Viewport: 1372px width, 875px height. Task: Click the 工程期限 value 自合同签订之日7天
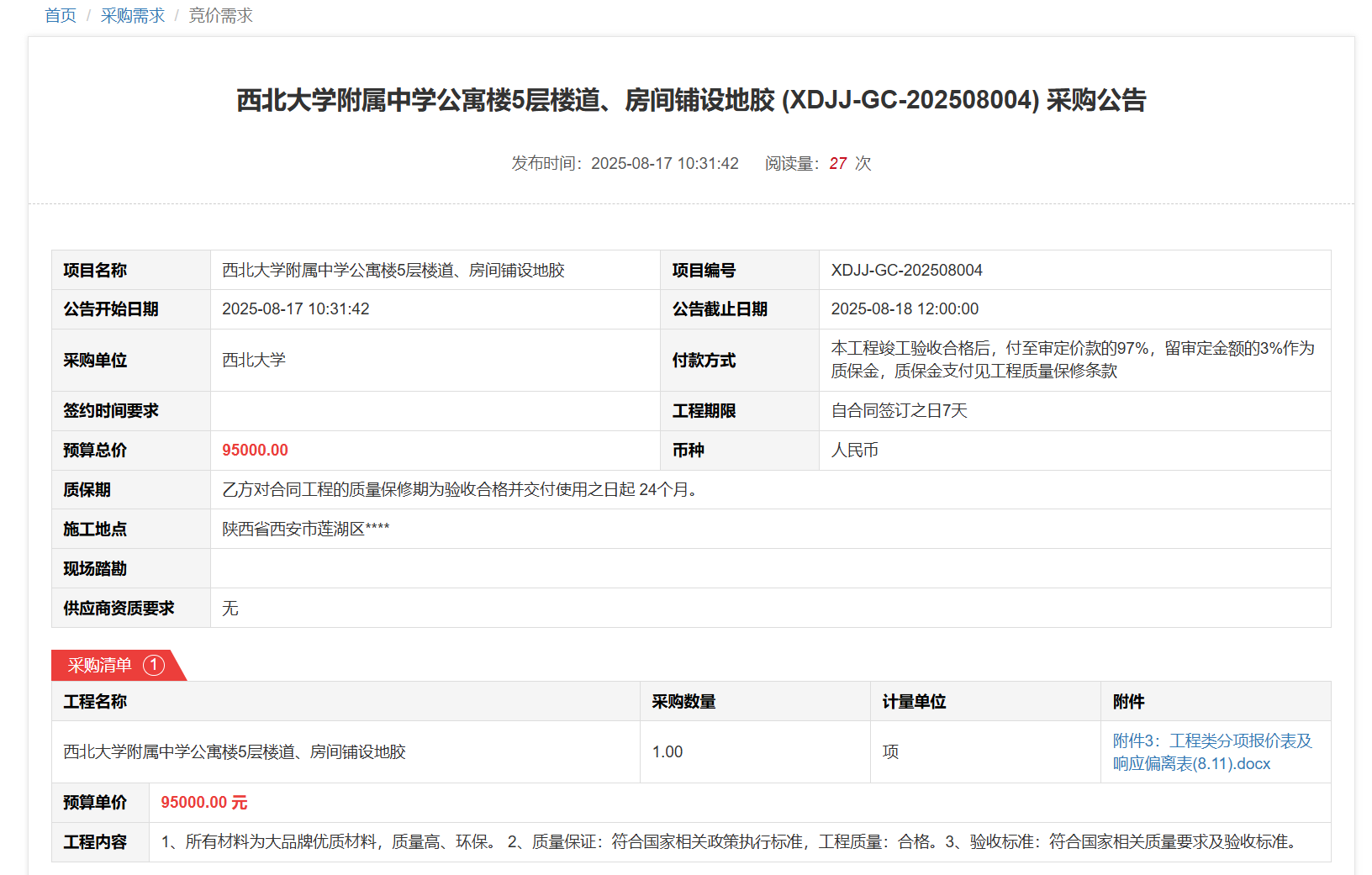coord(899,410)
